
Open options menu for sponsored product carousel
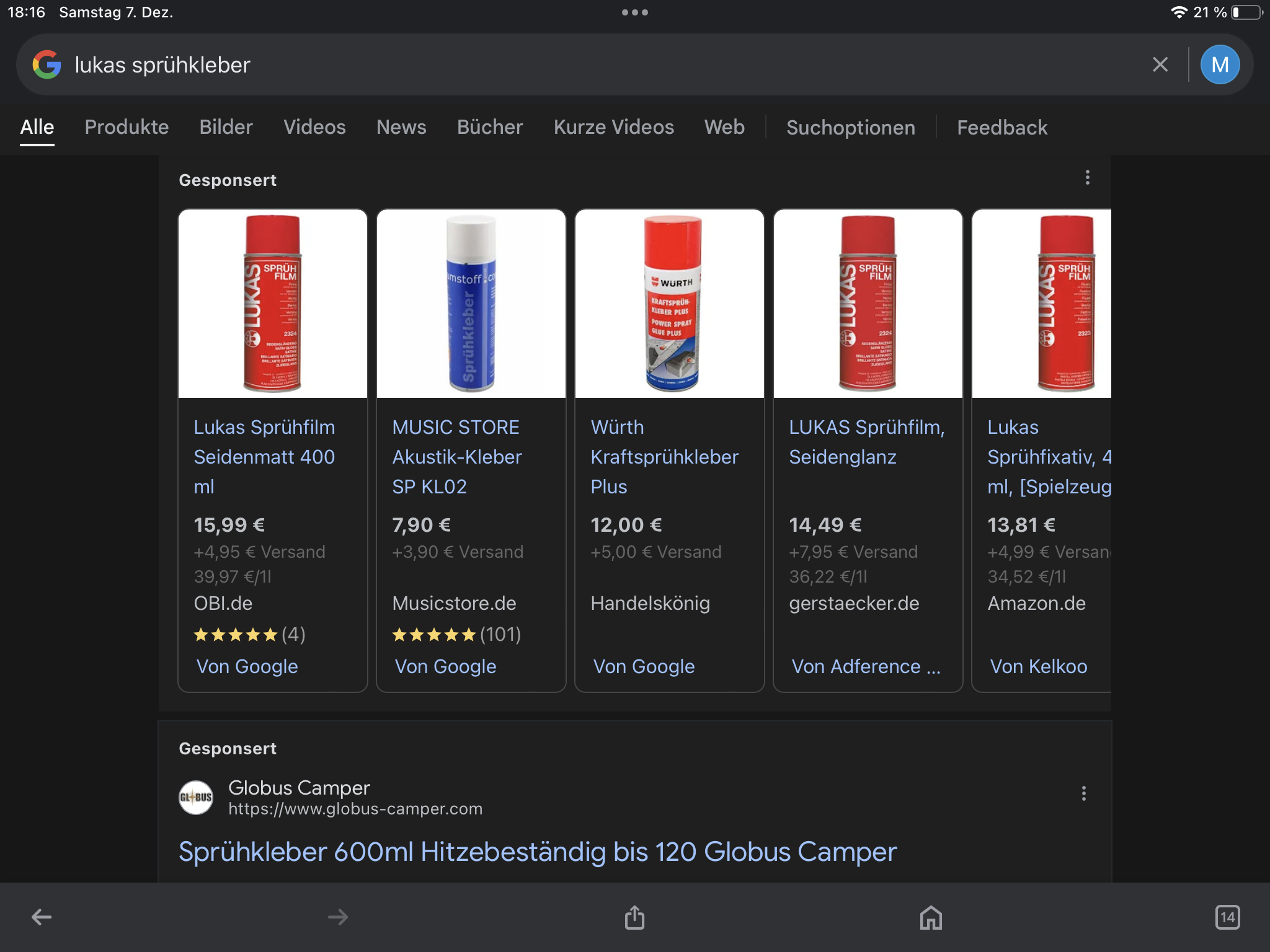pos(1088,178)
